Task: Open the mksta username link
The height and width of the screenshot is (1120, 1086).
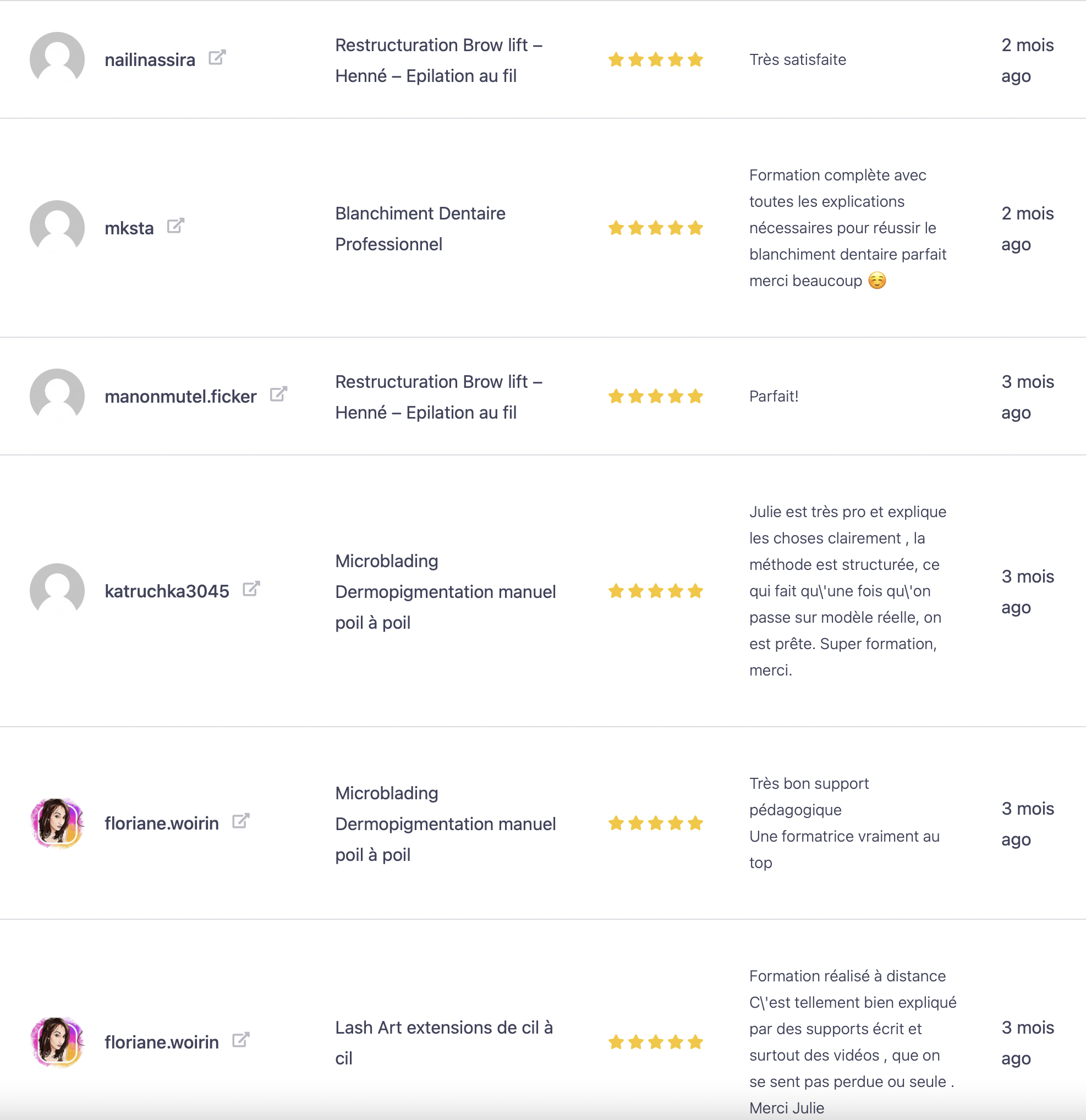Action: [129, 229]
